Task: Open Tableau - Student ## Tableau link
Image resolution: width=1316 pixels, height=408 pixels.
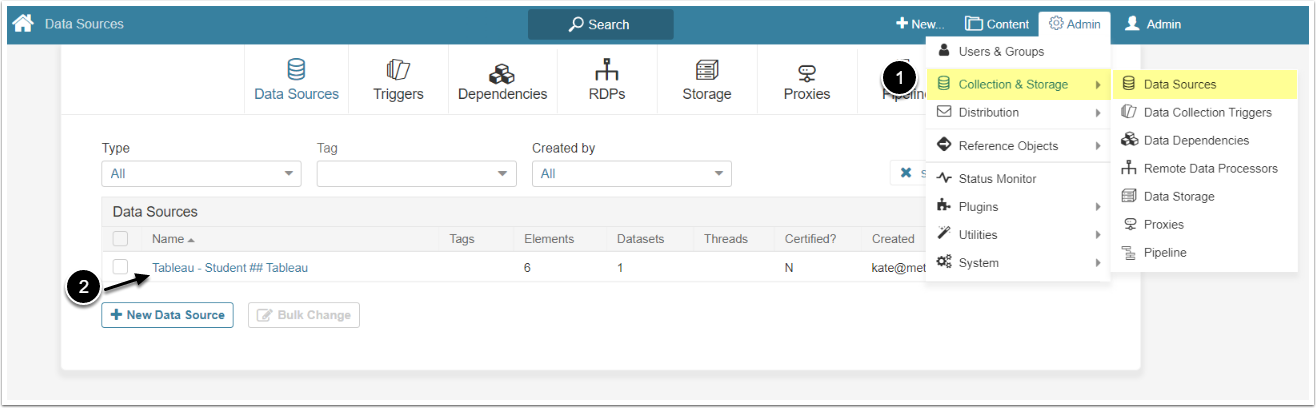Action: tap(230, 268)
